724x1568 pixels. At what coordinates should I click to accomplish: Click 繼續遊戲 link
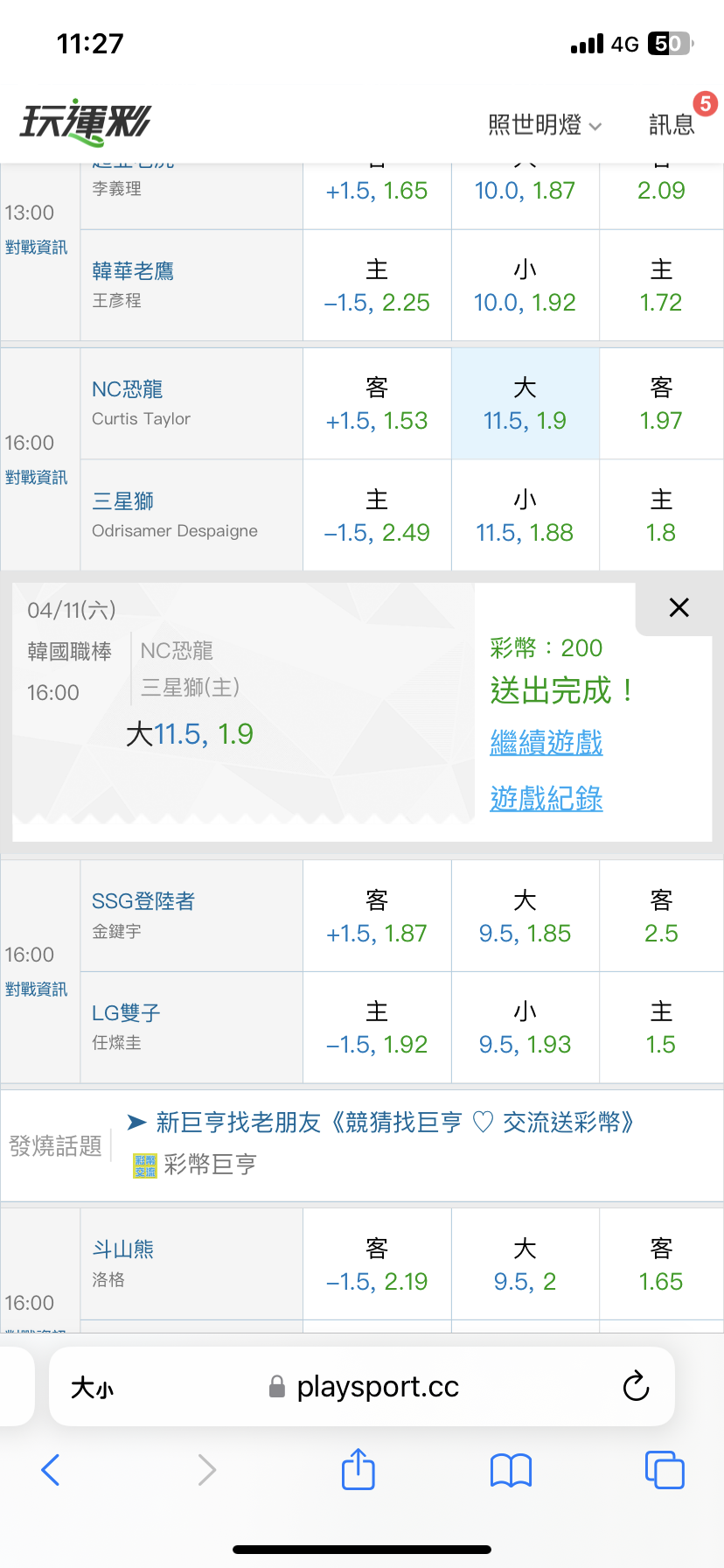click(x=546, y=743)
